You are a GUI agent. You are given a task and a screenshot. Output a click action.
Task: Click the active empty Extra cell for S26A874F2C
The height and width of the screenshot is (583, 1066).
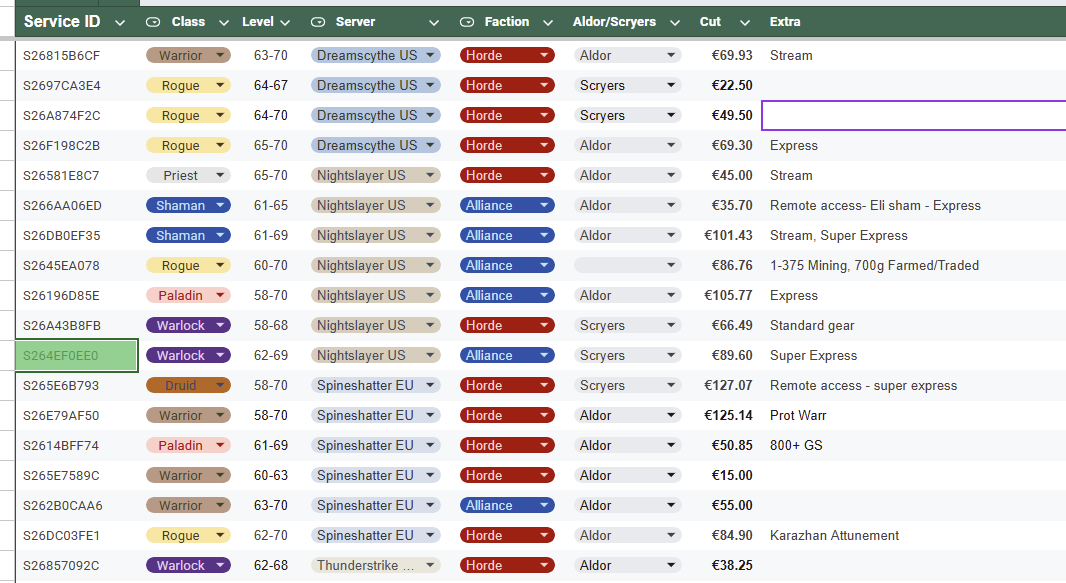(x=914, y=116)
